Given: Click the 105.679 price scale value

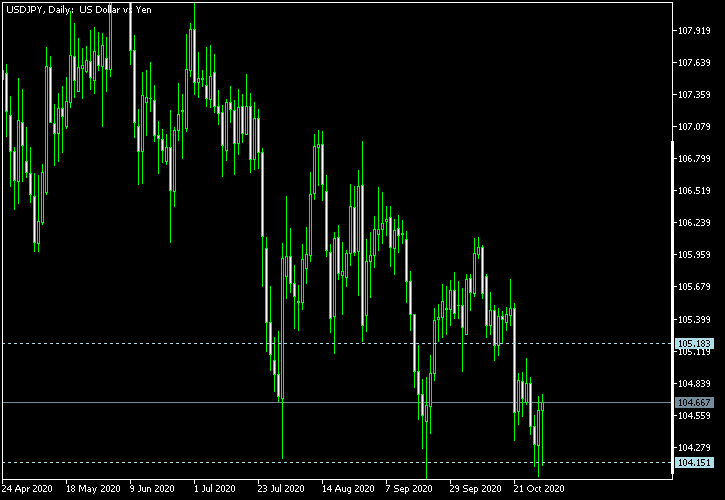Looking at the screenshot, I should tap(694, 287).
